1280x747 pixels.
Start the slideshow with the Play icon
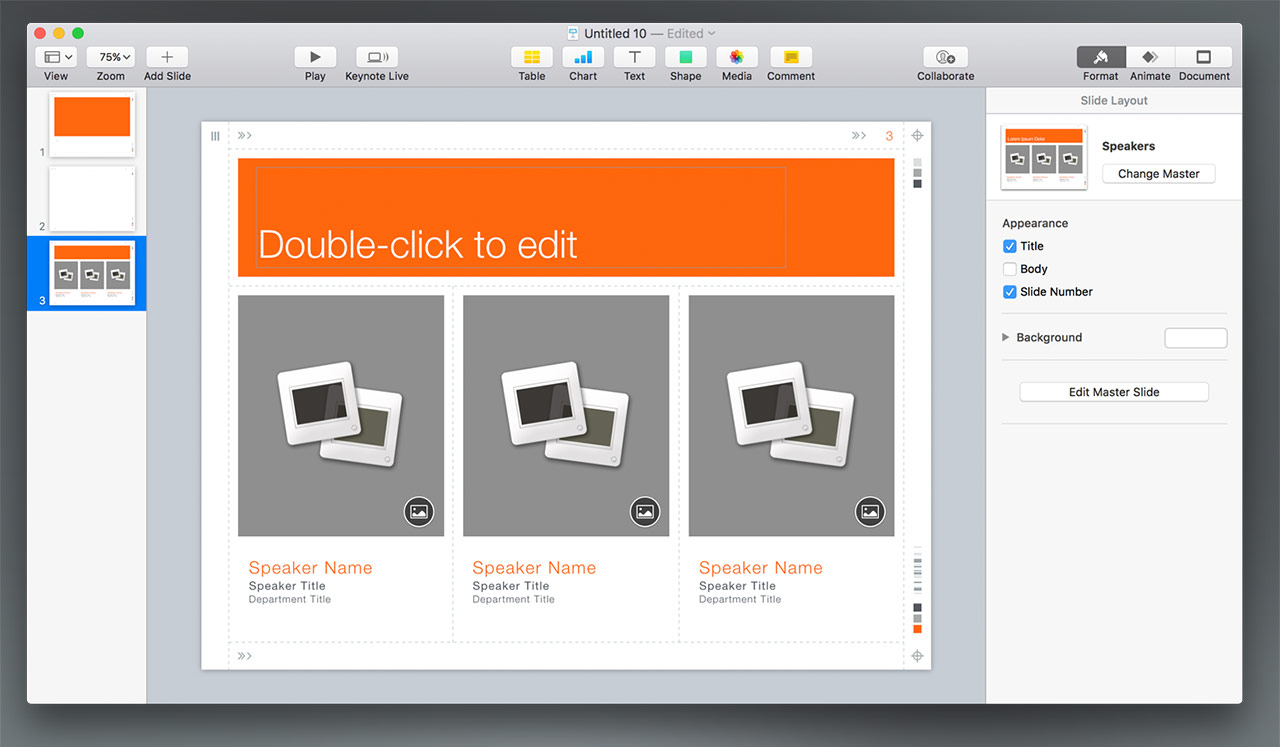click(315, 58)
